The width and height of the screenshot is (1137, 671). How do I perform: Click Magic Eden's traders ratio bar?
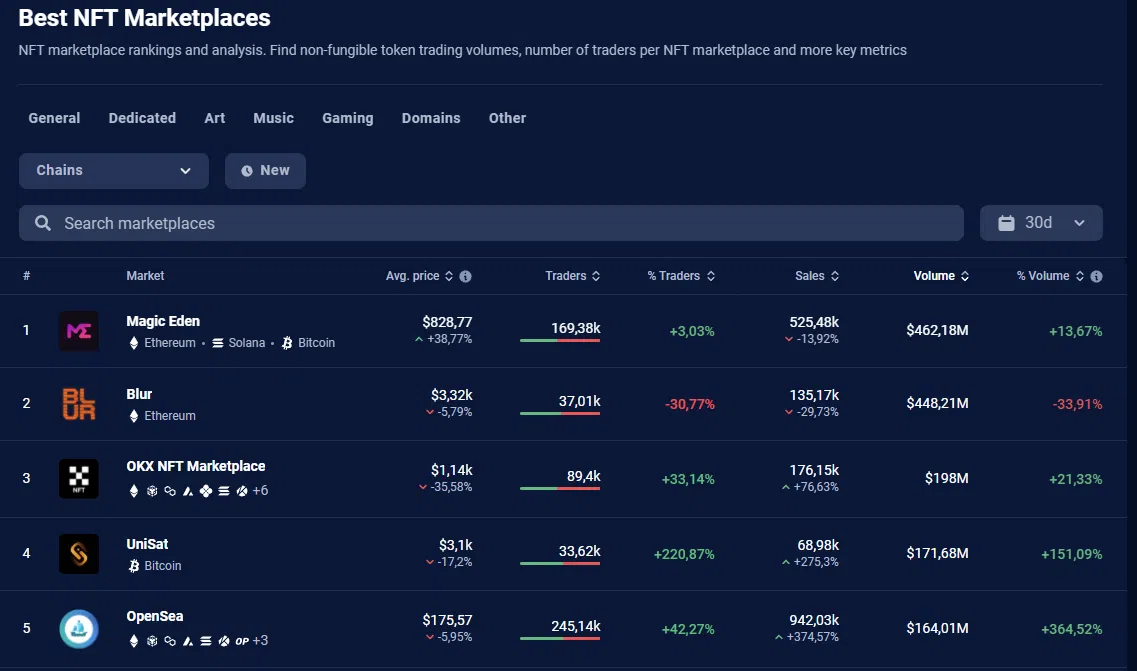[x=560, y=340]
